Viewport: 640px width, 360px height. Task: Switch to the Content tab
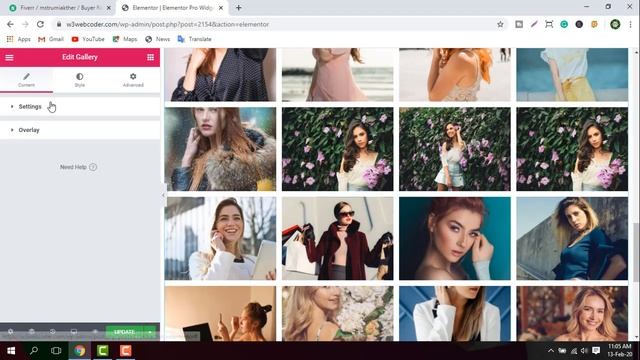pyautogui.click(x=27, y=80)
